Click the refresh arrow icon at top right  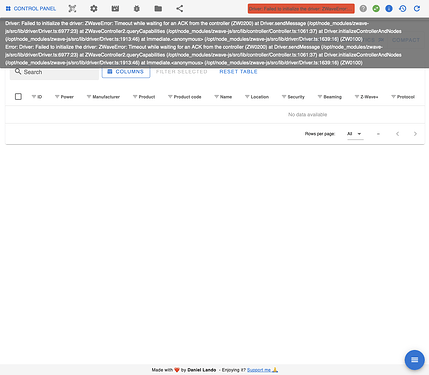[x=417, y=9]
